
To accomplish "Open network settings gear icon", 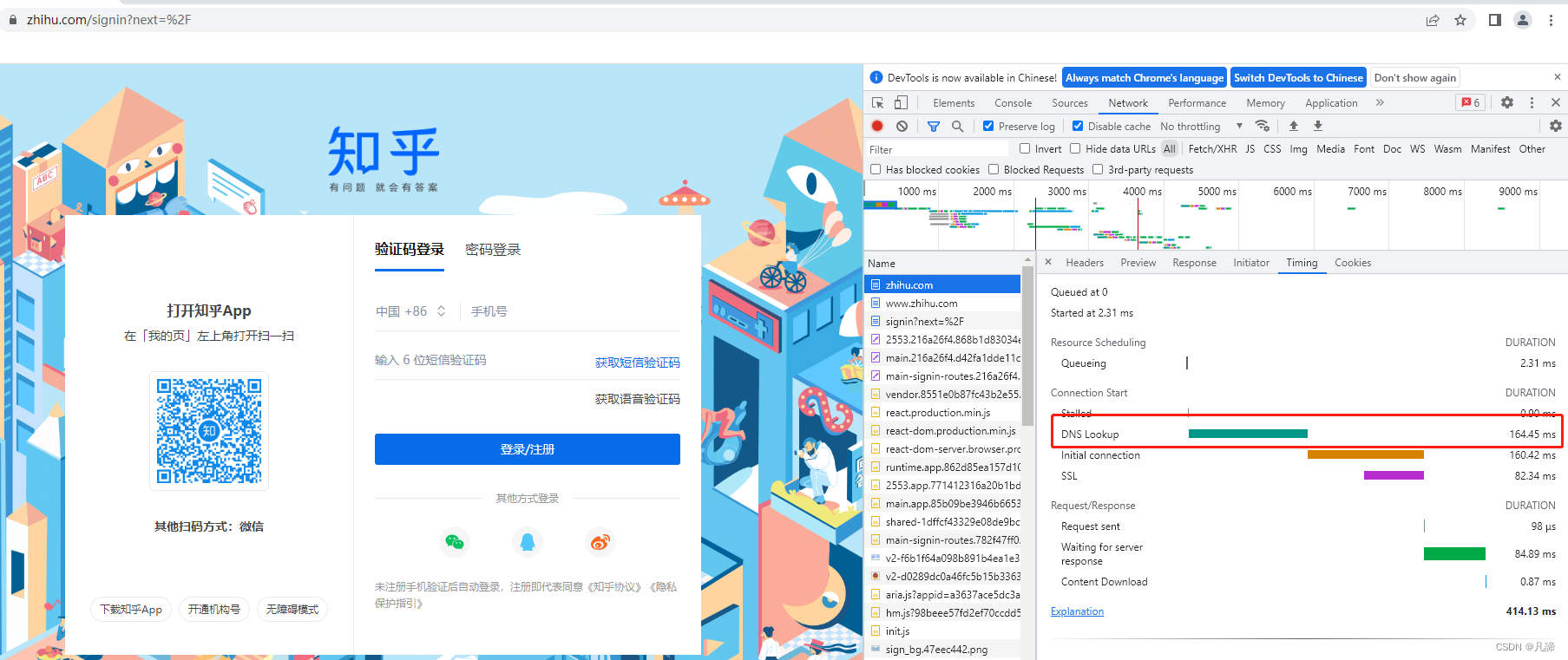I will pos(1556,126).
